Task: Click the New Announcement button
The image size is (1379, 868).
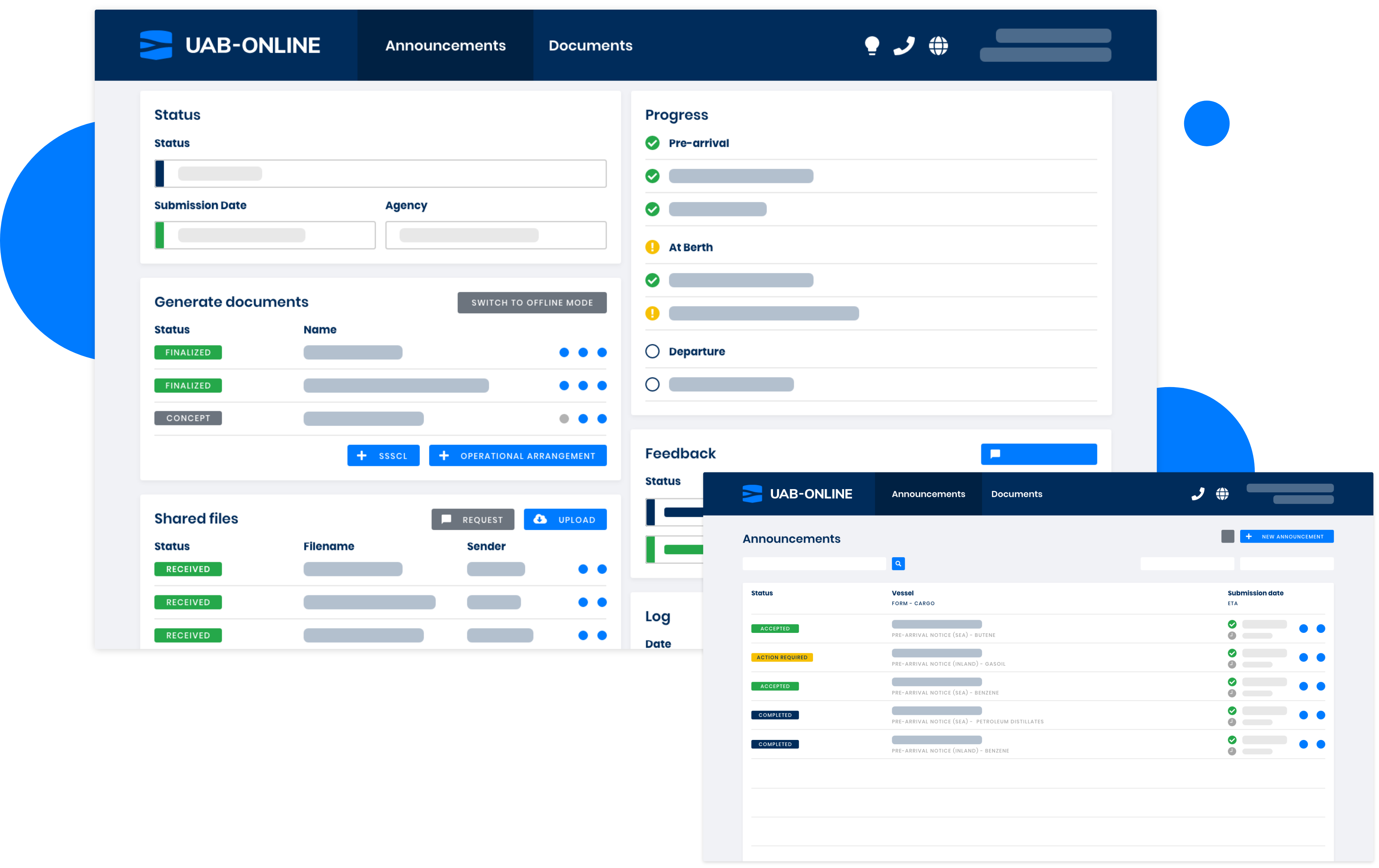Action: 1286,536
